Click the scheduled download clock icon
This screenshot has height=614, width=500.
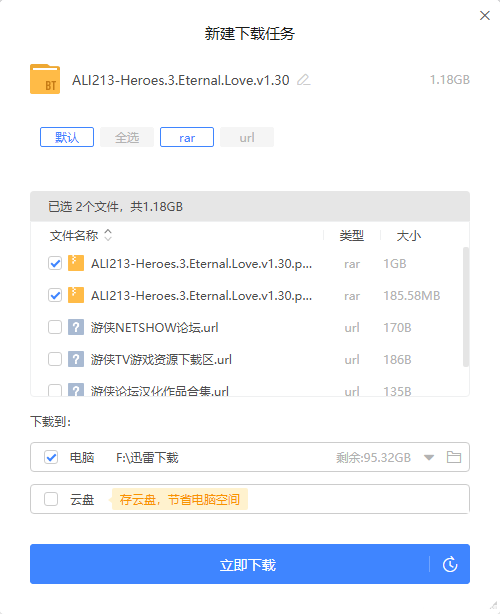(x=450, y=564)
